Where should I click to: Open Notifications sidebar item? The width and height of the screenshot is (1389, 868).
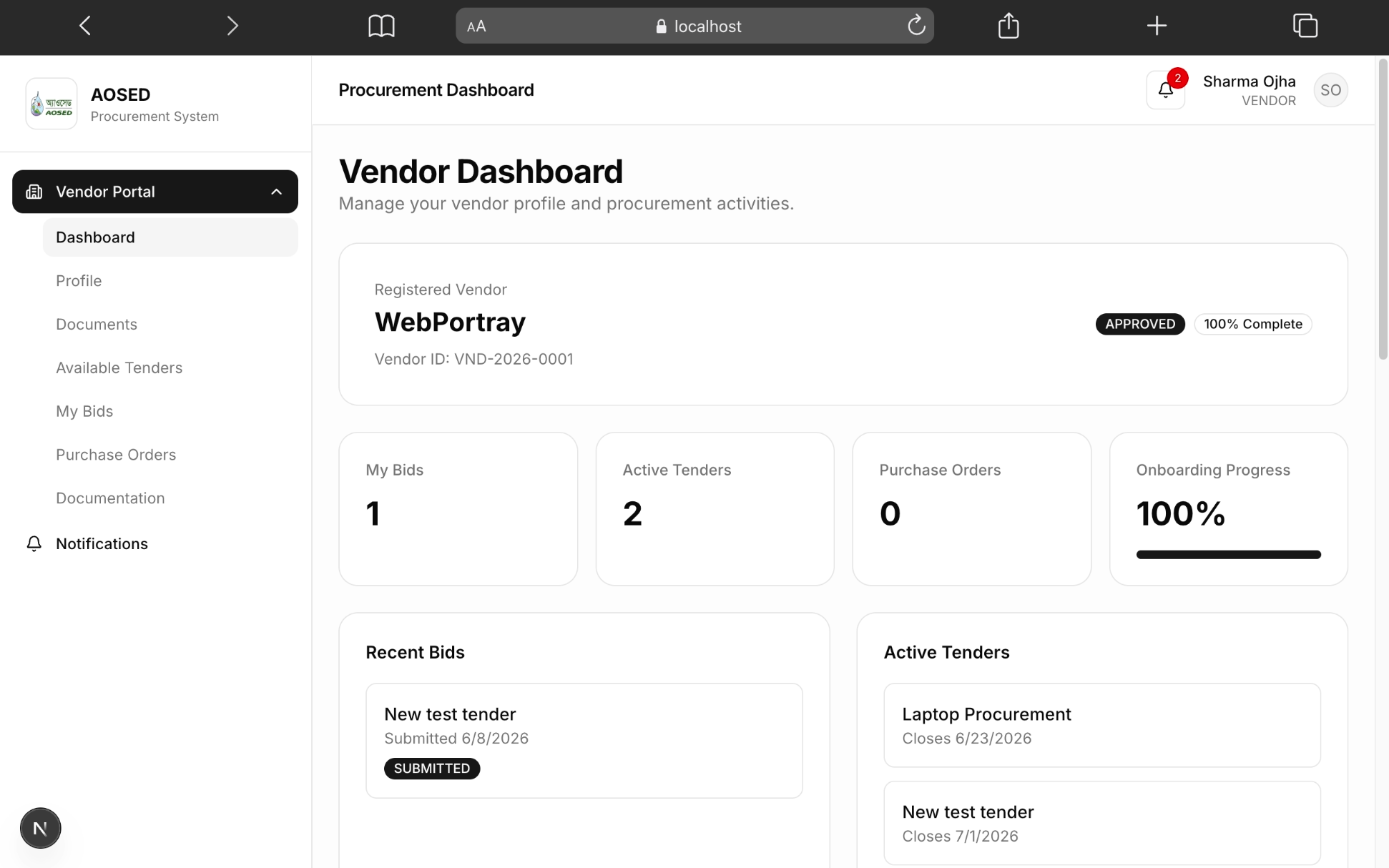click(x=155, y=544)
